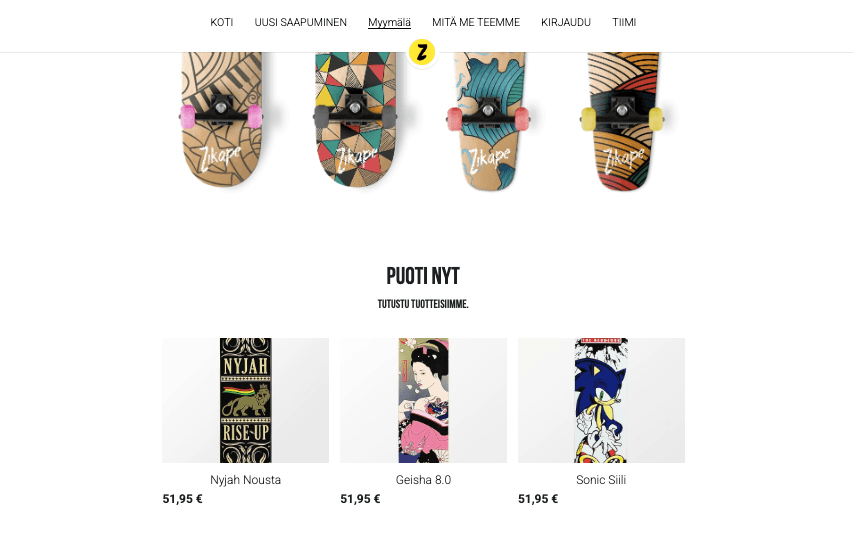Open MITÄ ME TEEMME page
Viewport: 853px width, 544px height.
(476, 22)
